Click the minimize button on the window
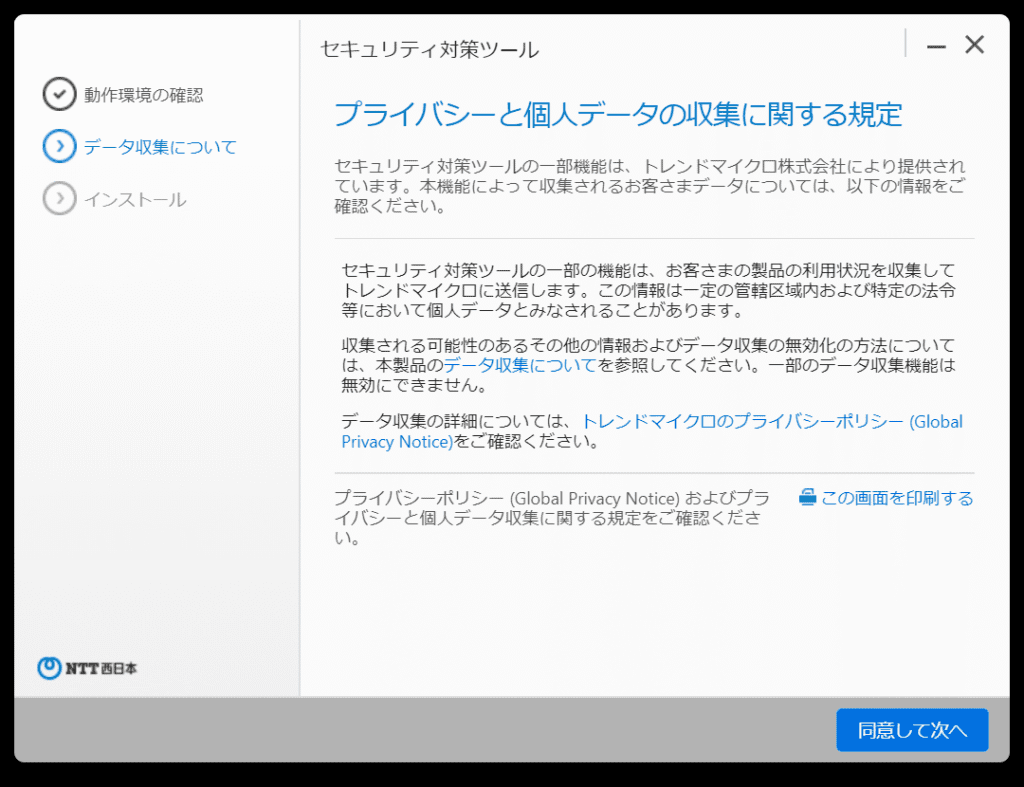The height and width of the screenshot is (787, 1024). tap(935, 45)
